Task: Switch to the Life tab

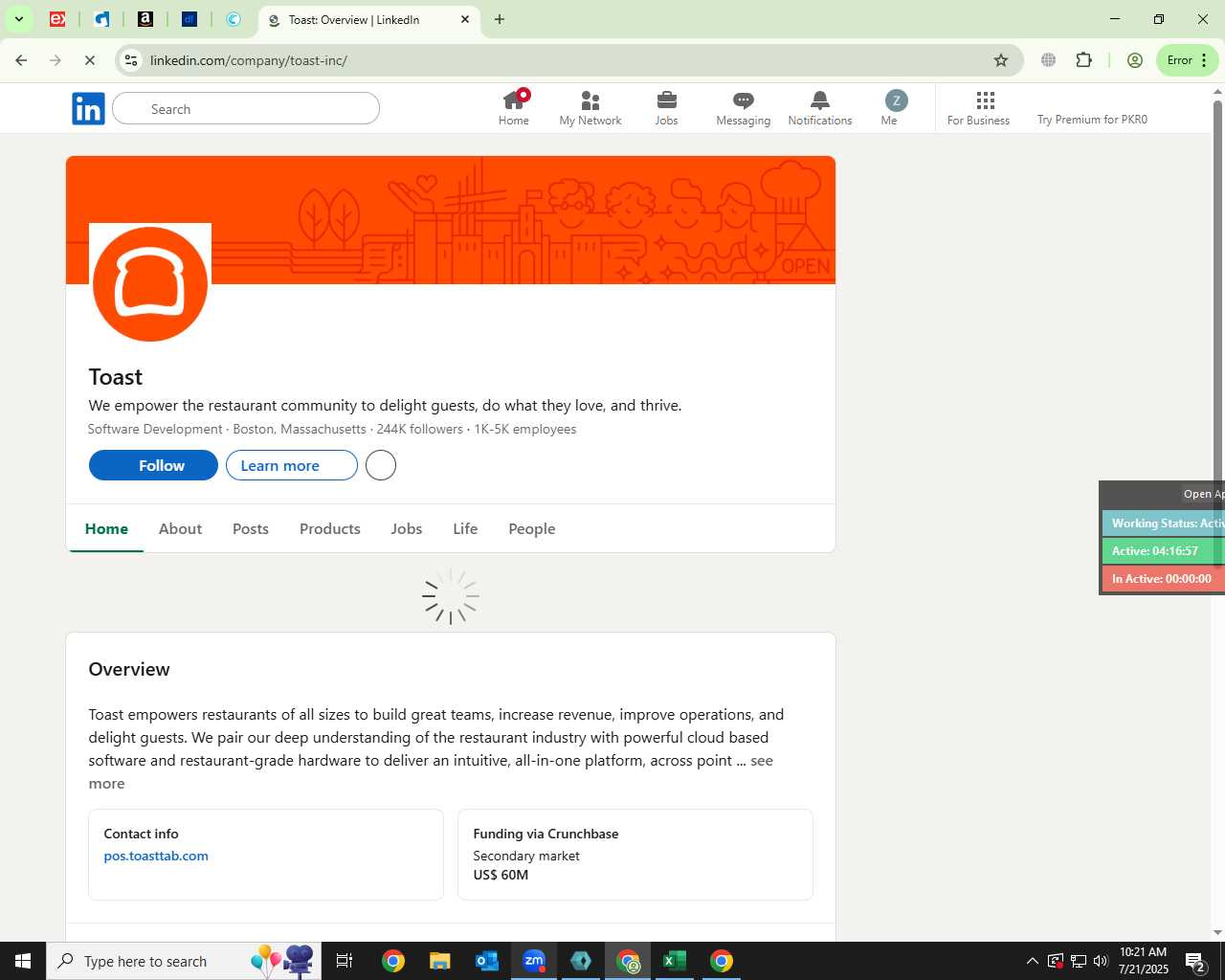Action: [x=465, y=529]
